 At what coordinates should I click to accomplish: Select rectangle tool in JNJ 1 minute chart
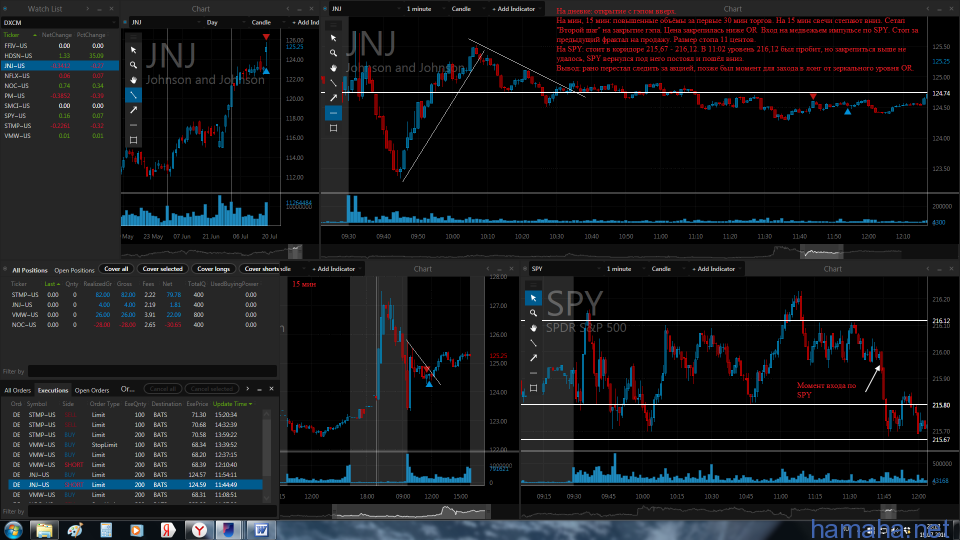tap(333, 128)
